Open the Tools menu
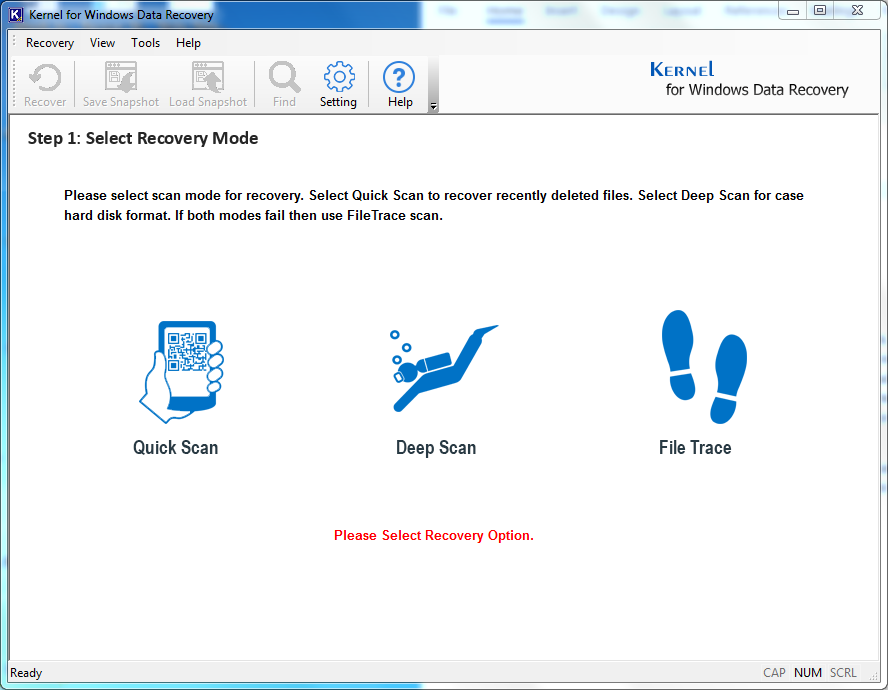Image resolution: width=888 pixels, height=690 pixels. tap(146, 43)
